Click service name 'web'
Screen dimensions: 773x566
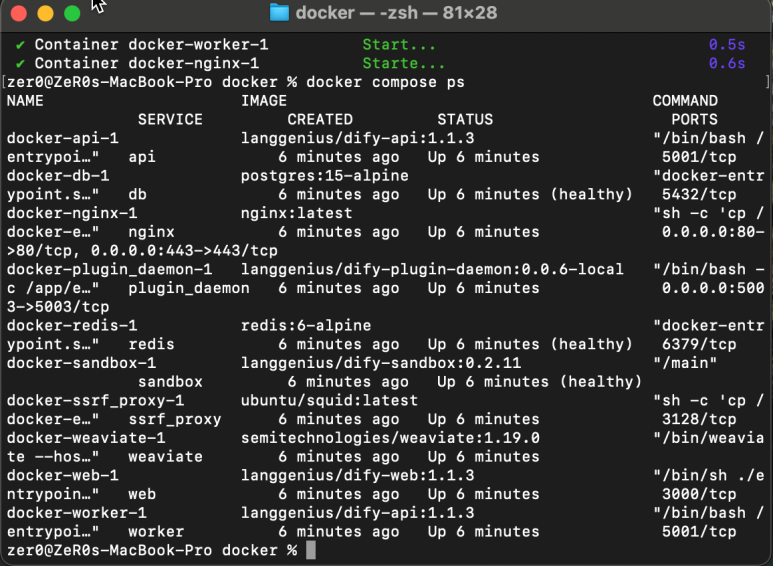click(x=142, y=494)
